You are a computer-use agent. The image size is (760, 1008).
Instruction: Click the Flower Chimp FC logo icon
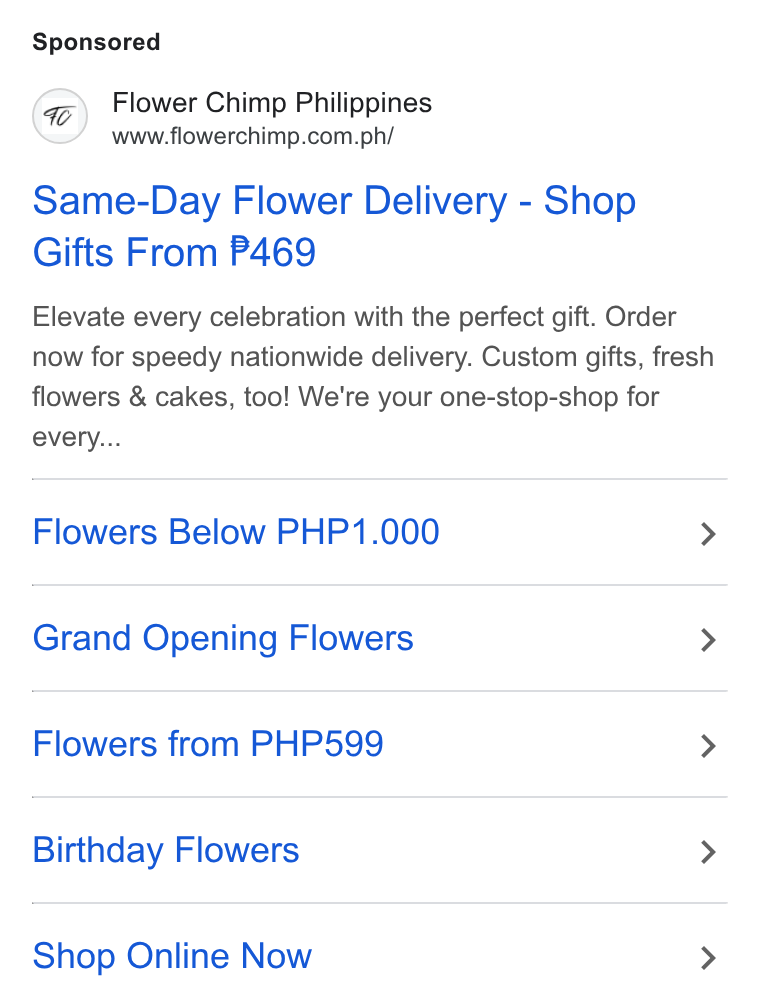(x=60, y=116)
